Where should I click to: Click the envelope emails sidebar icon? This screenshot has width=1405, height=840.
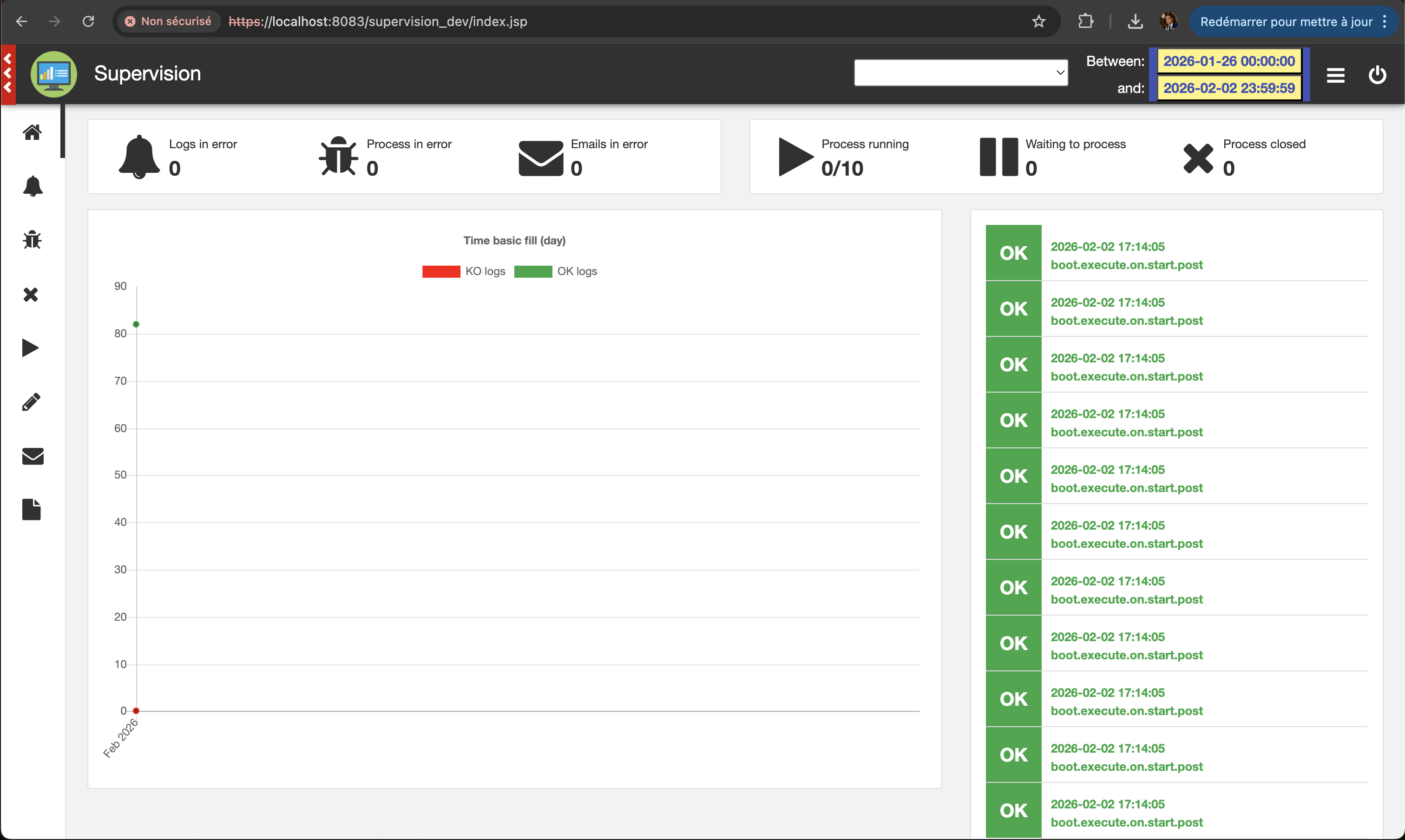tap(32, 456)
